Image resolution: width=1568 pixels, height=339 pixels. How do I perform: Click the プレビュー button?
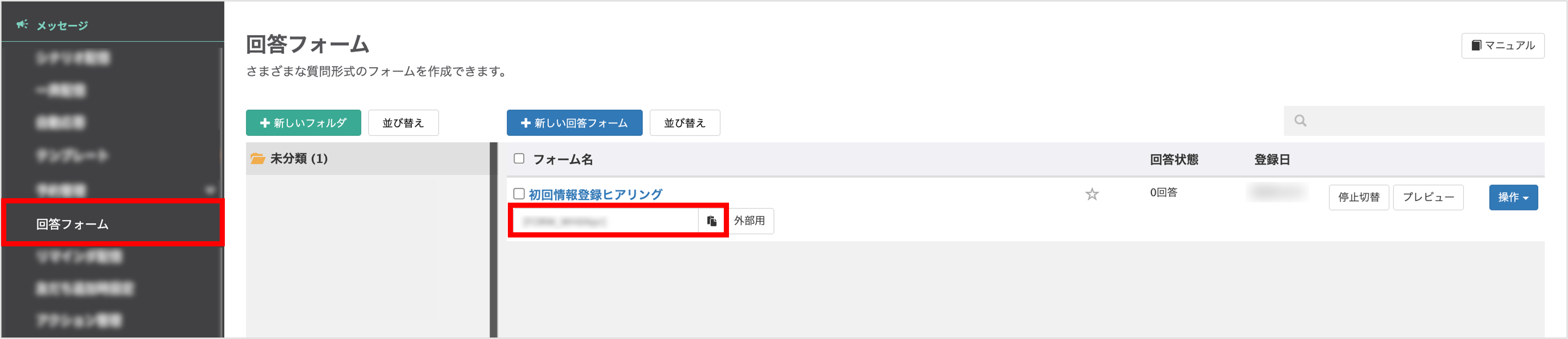pos(1427,197)
